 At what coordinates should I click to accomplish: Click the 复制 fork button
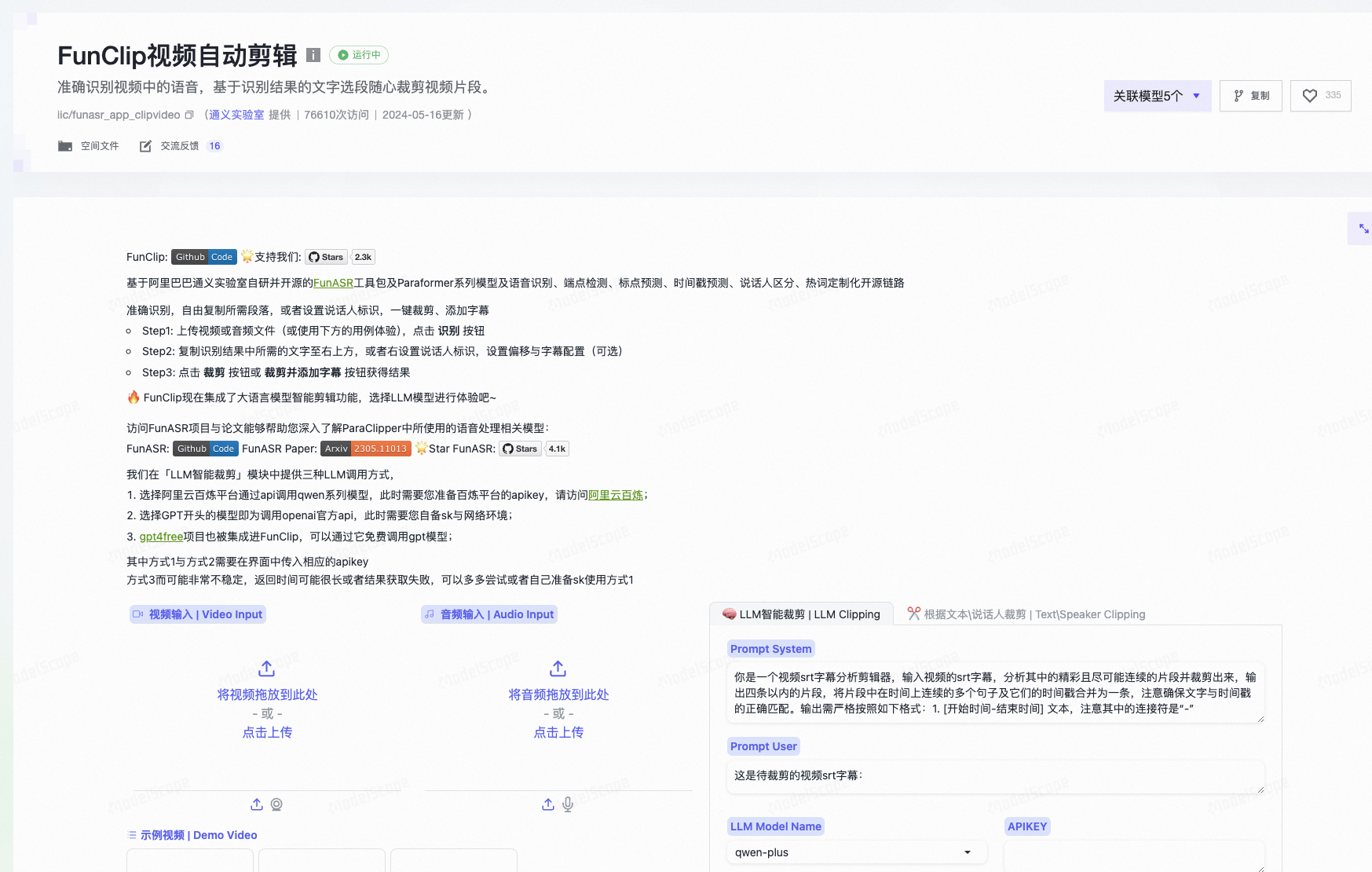click(x=1251, y=96)
